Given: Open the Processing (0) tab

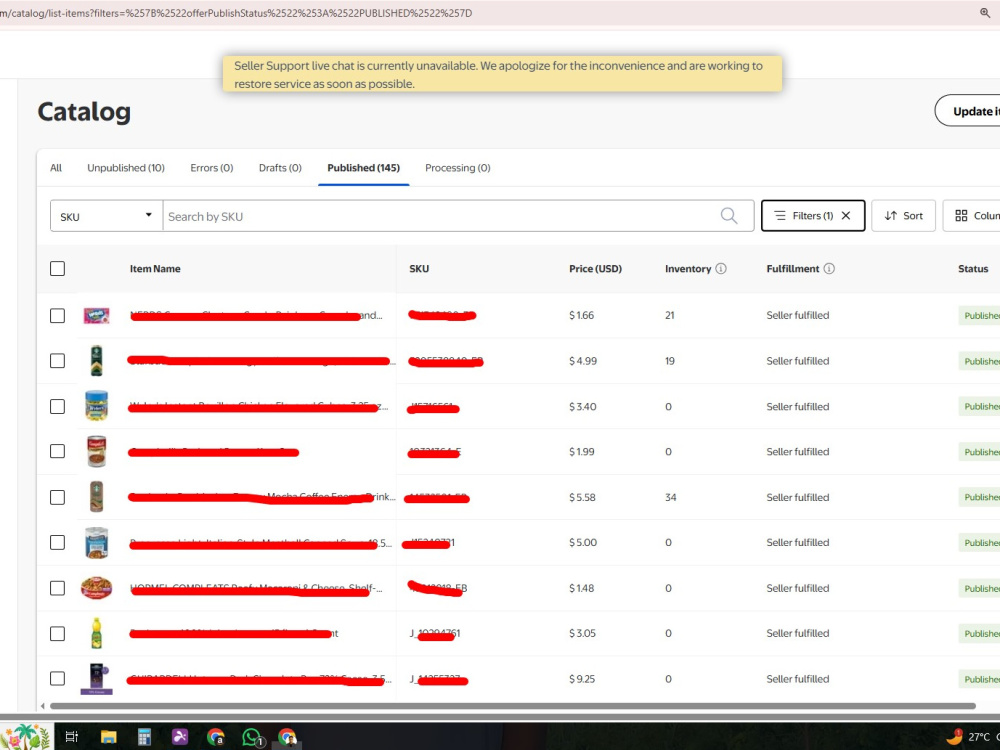Looking at the screenshot, I should (x=458, y=168).
